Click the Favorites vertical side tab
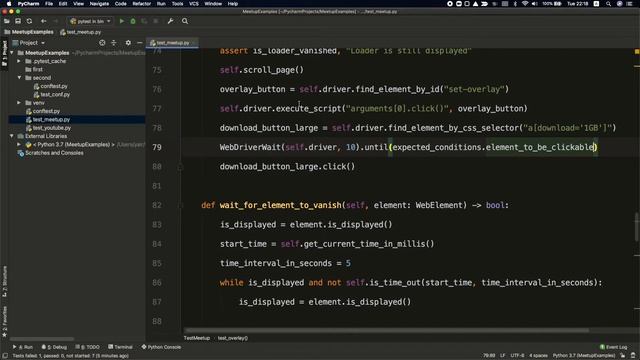This screenshot has width=640, height=360. [x=4, y=321]
